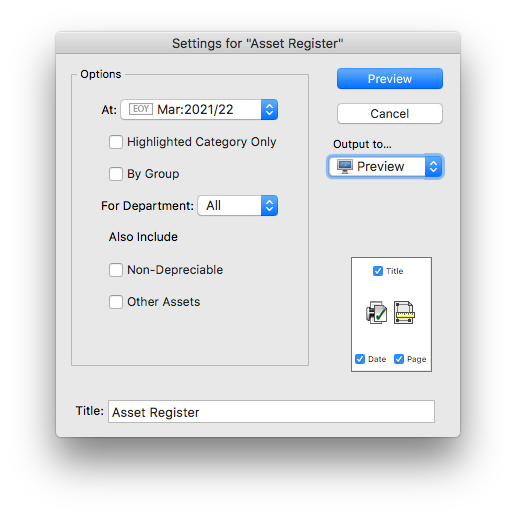The image size is (516, 517).
Task: Untick the Title checkbox in page layout
Action: coord(378,271)
